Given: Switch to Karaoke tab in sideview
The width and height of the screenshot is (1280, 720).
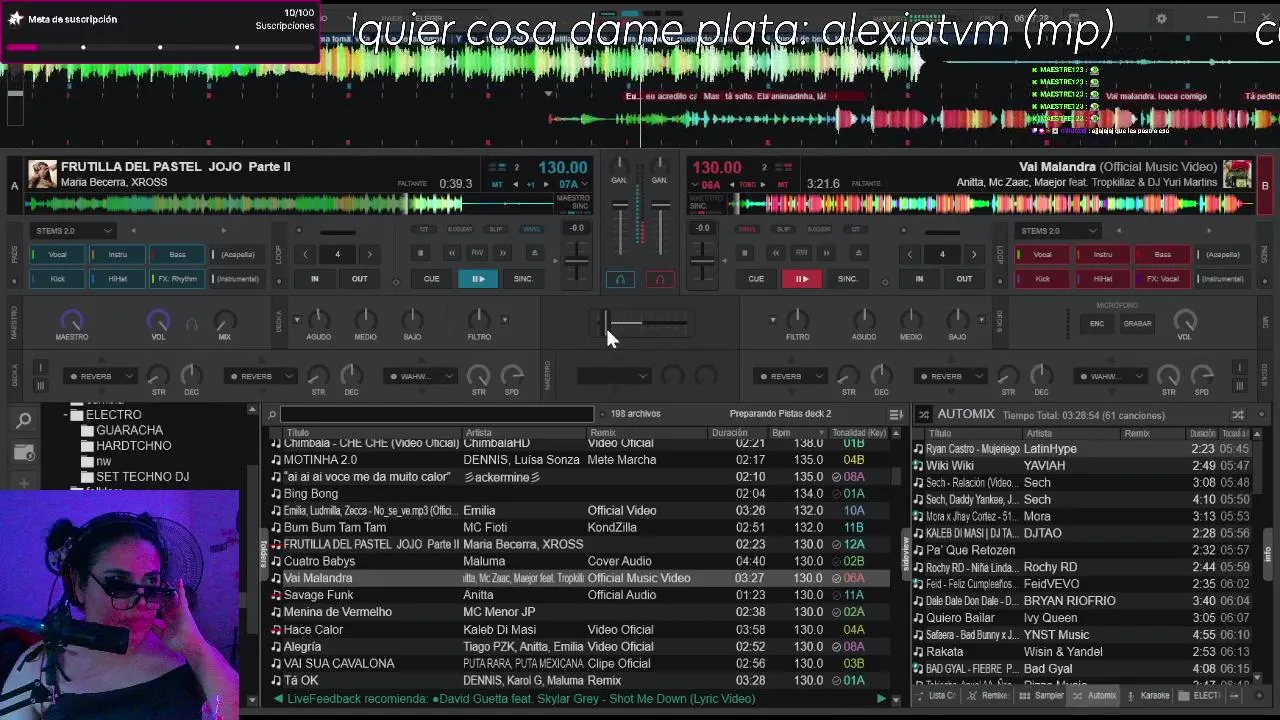Looking at the screenshot, I should click(x=1148, y=696).
